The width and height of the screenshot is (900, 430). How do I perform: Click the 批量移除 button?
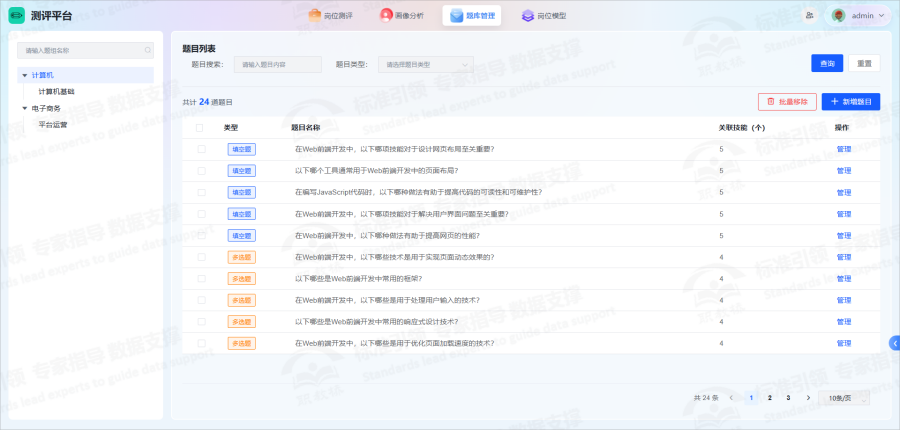pos(785,101)
